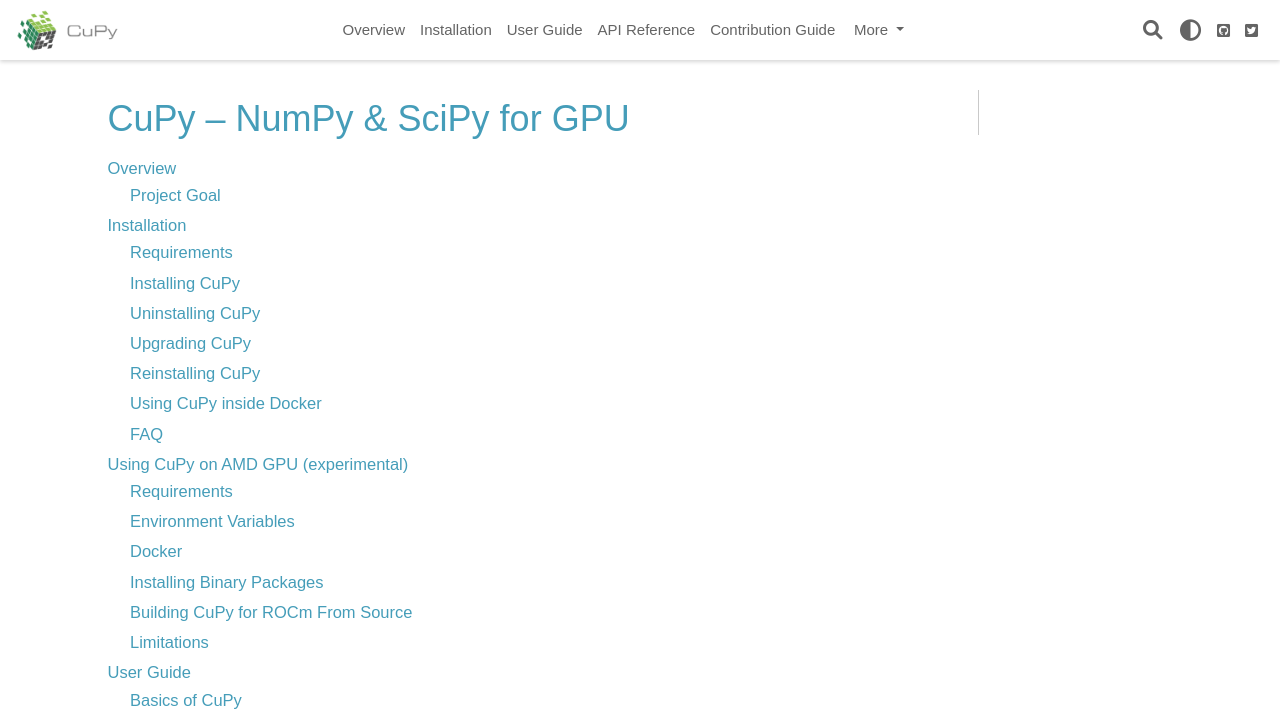
Task: Click the Requirements link under Installation
Action: tap(181, 252)
